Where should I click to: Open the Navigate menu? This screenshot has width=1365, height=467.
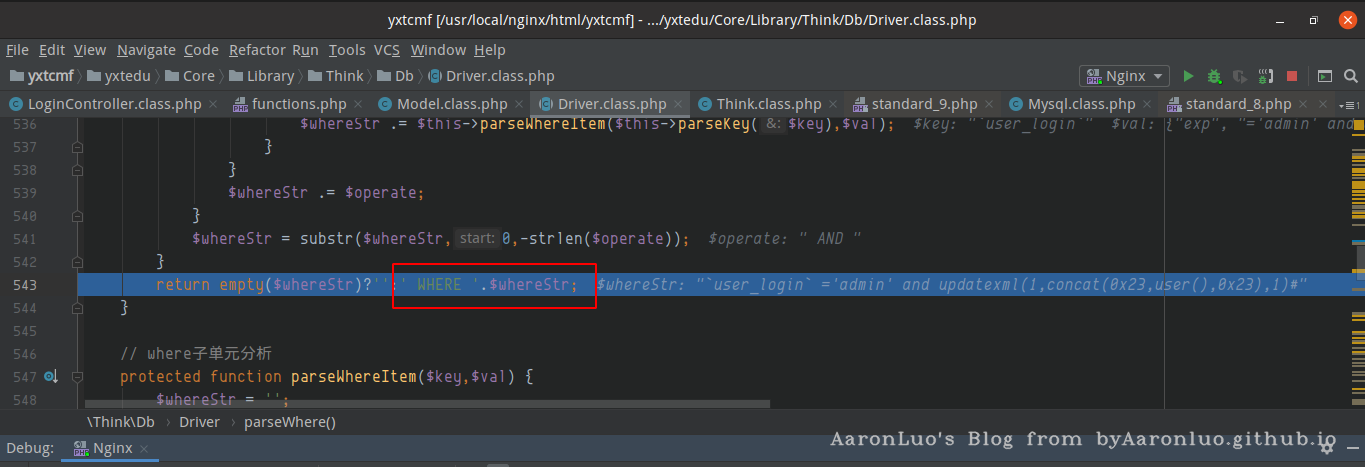pyautogui.click(x=146, y=50)
